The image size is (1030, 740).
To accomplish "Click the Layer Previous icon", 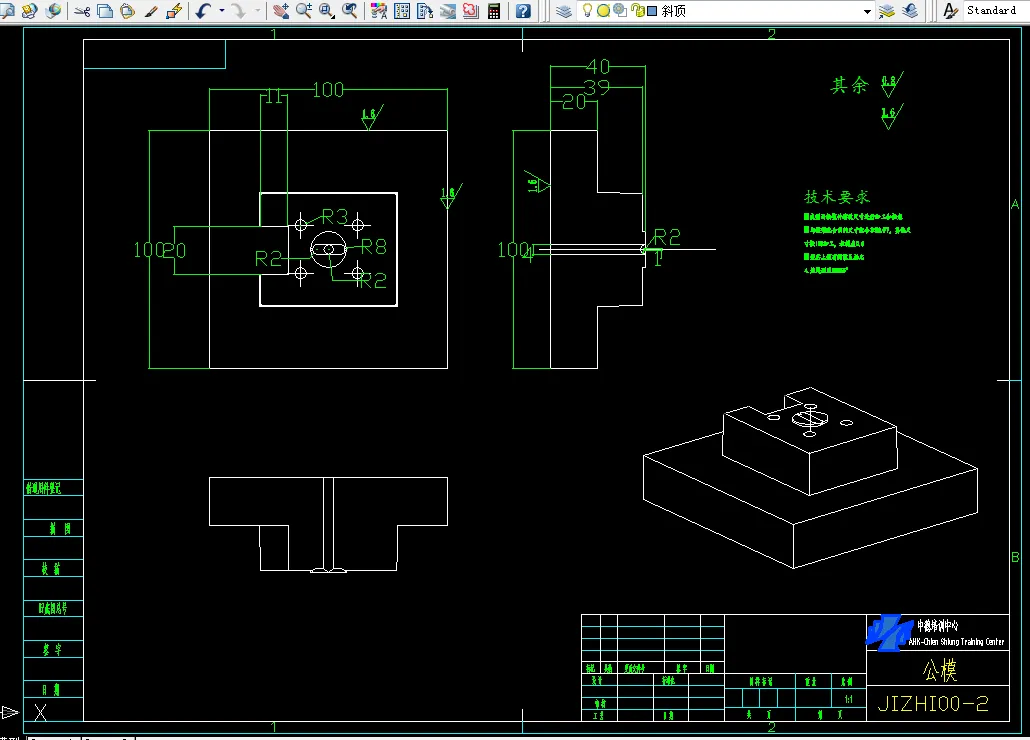I will [910, 11].
